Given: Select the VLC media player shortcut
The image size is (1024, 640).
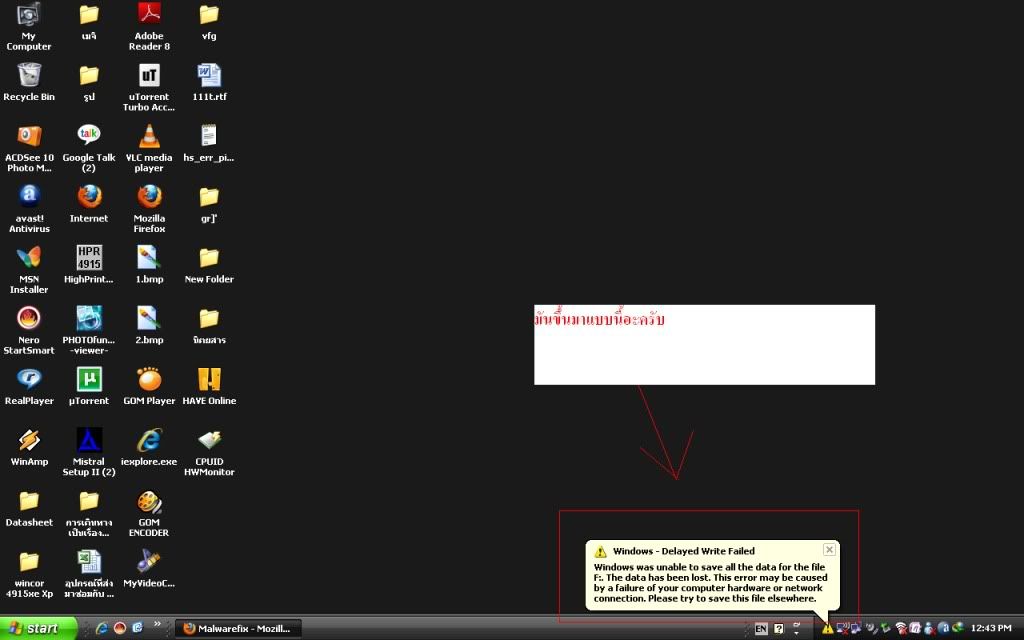Looking at the screenshot, I should click(149, 137).
